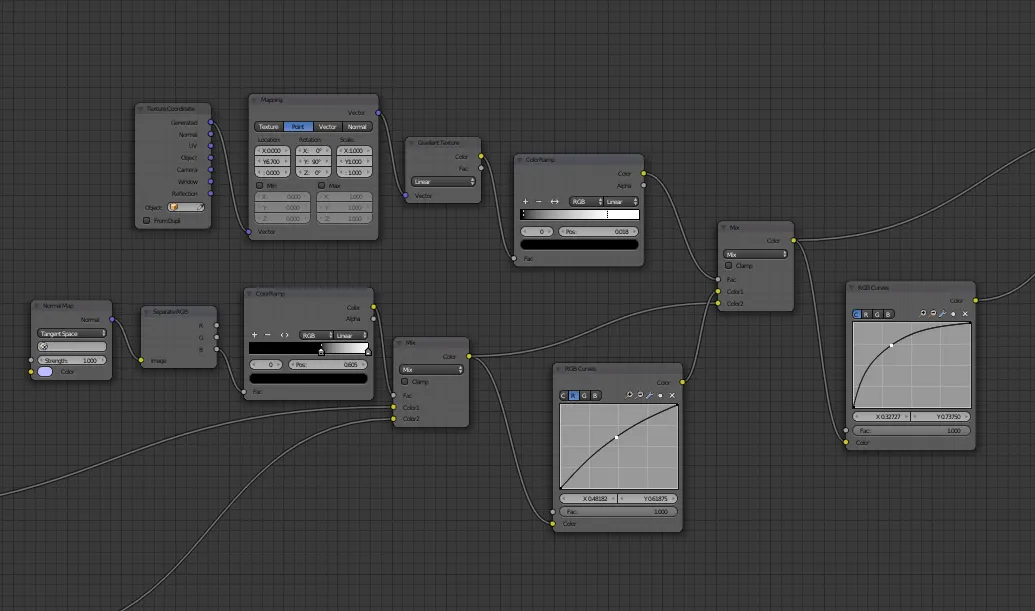Click the Y 0.73750 field in RGB Curves
This screenshot has width=1035, height=611.
[x=941, y=416]
